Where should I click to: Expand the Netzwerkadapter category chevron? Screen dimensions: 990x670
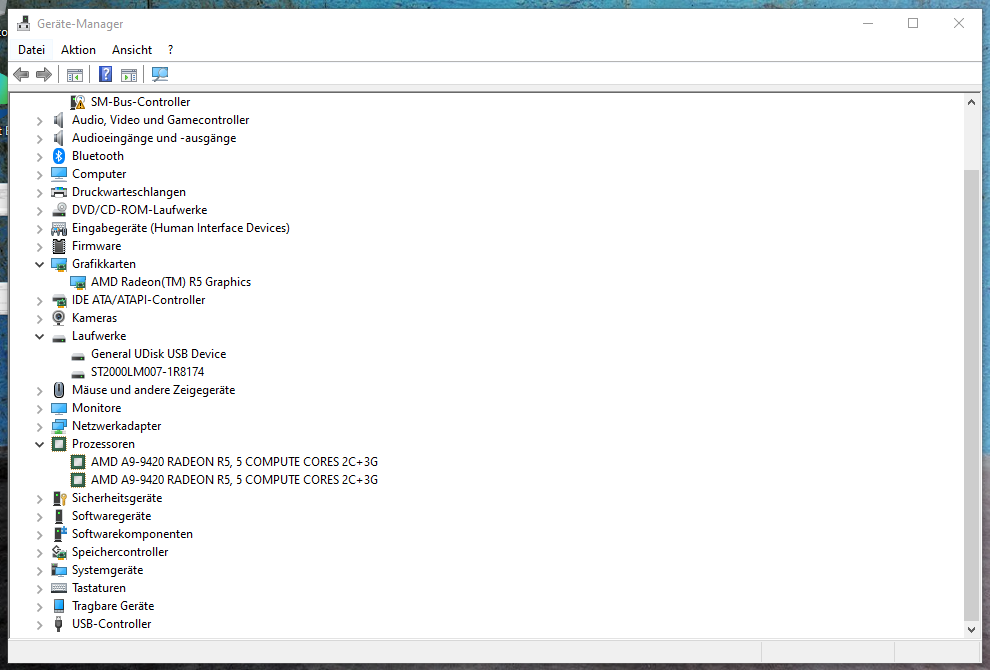click(39, 427)
